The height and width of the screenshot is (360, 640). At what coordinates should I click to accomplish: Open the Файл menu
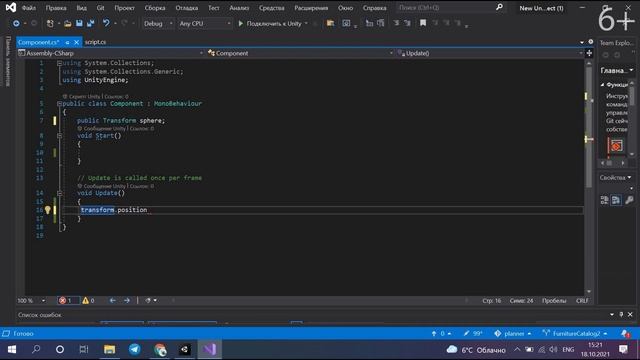29,8
